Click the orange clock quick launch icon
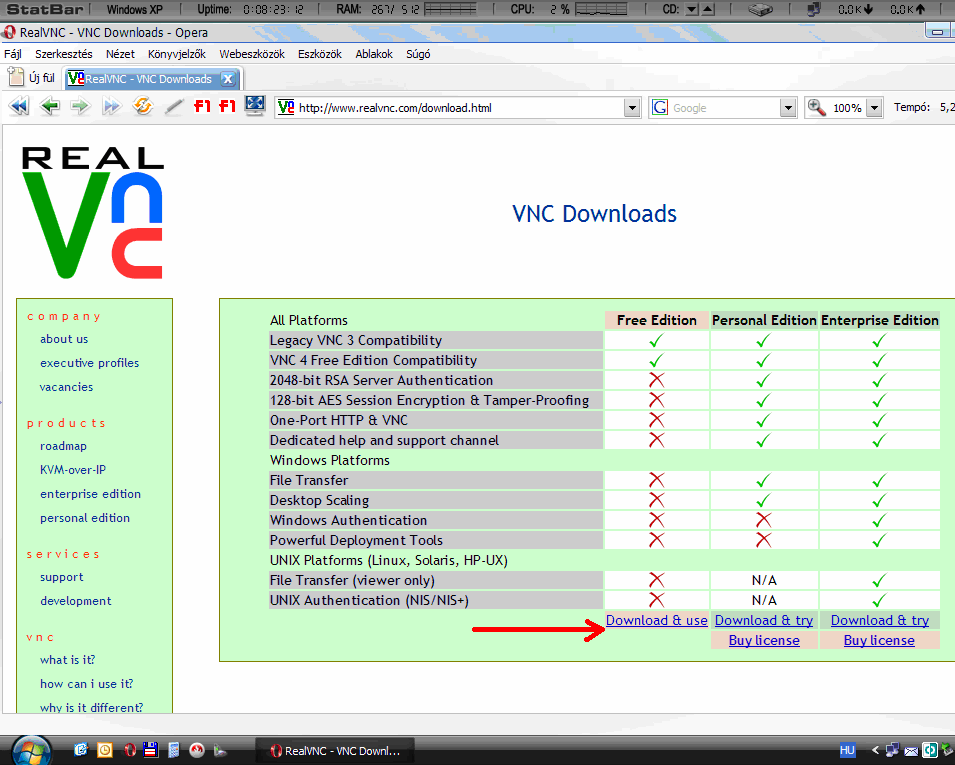 104,750
